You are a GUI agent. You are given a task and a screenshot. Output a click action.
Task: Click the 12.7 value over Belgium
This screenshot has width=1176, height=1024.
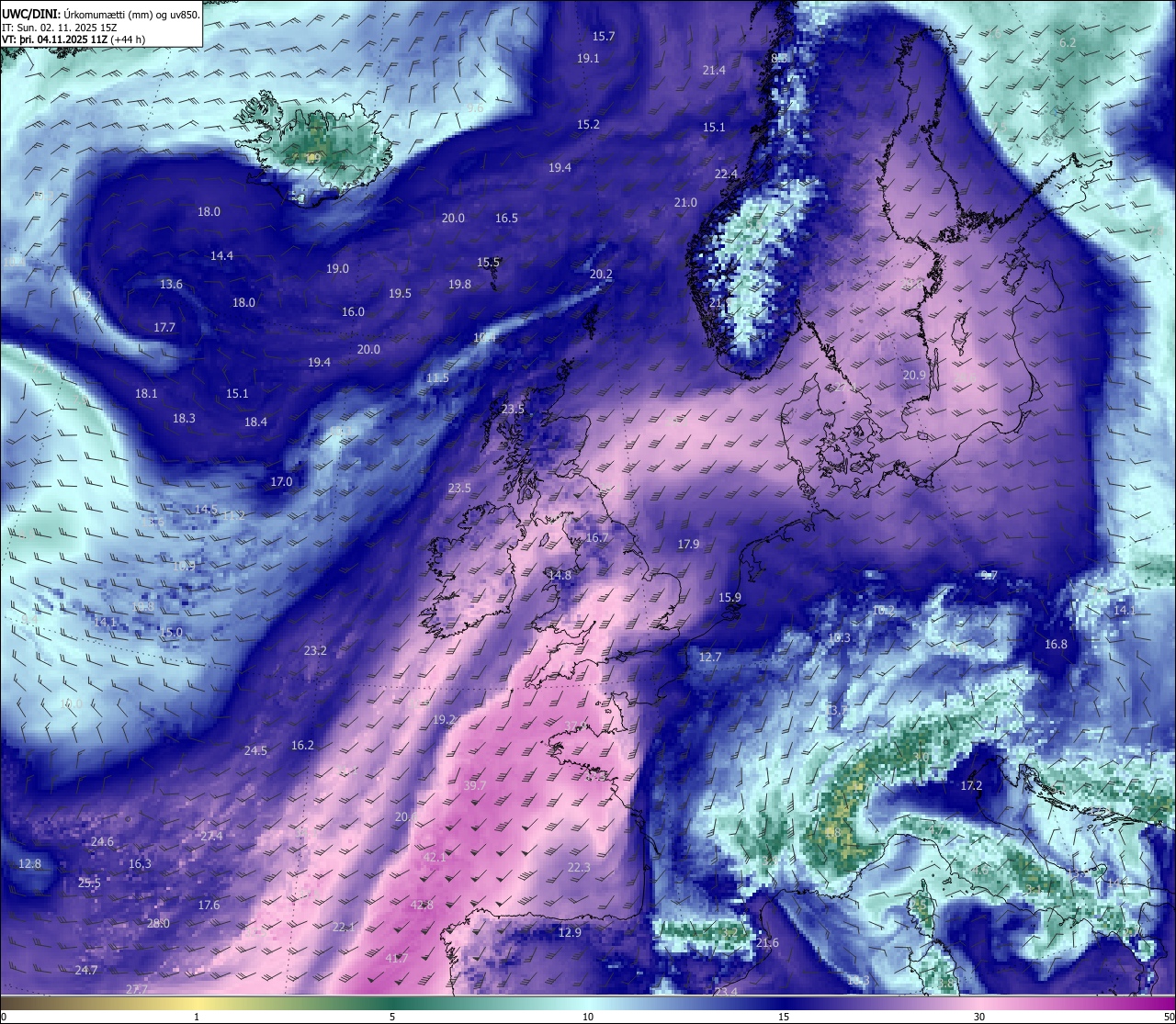(x=710, y=657)
